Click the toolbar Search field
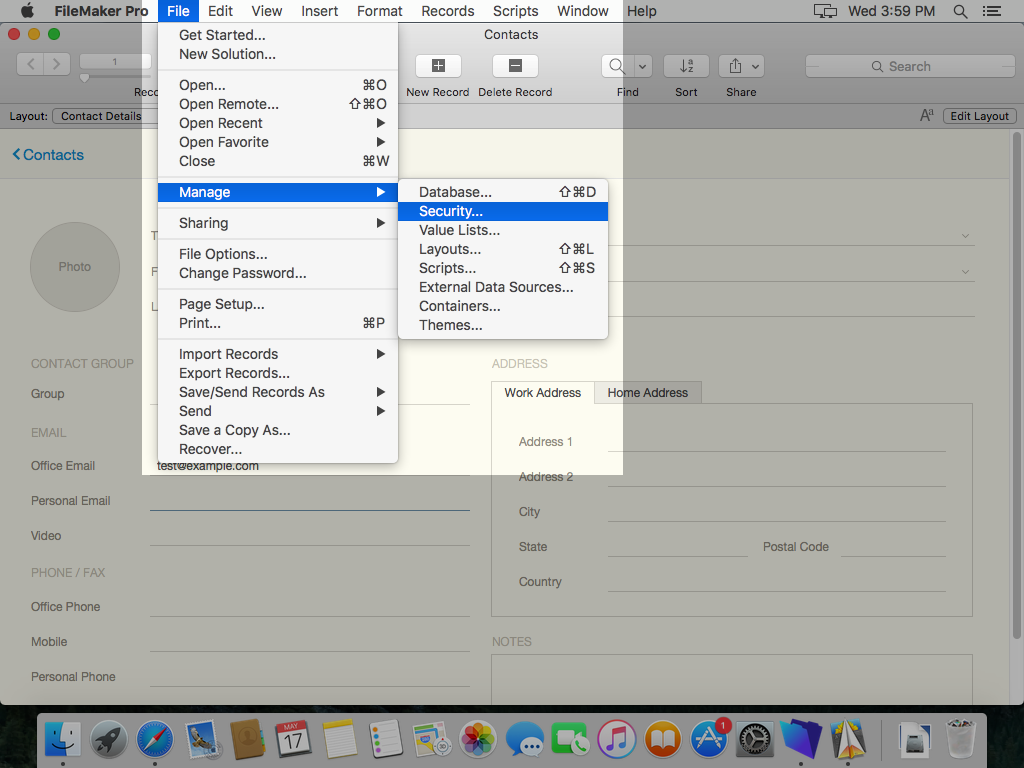Viewport: 1024px width, 768px height. pyautogui.click(x=910, y=66)
